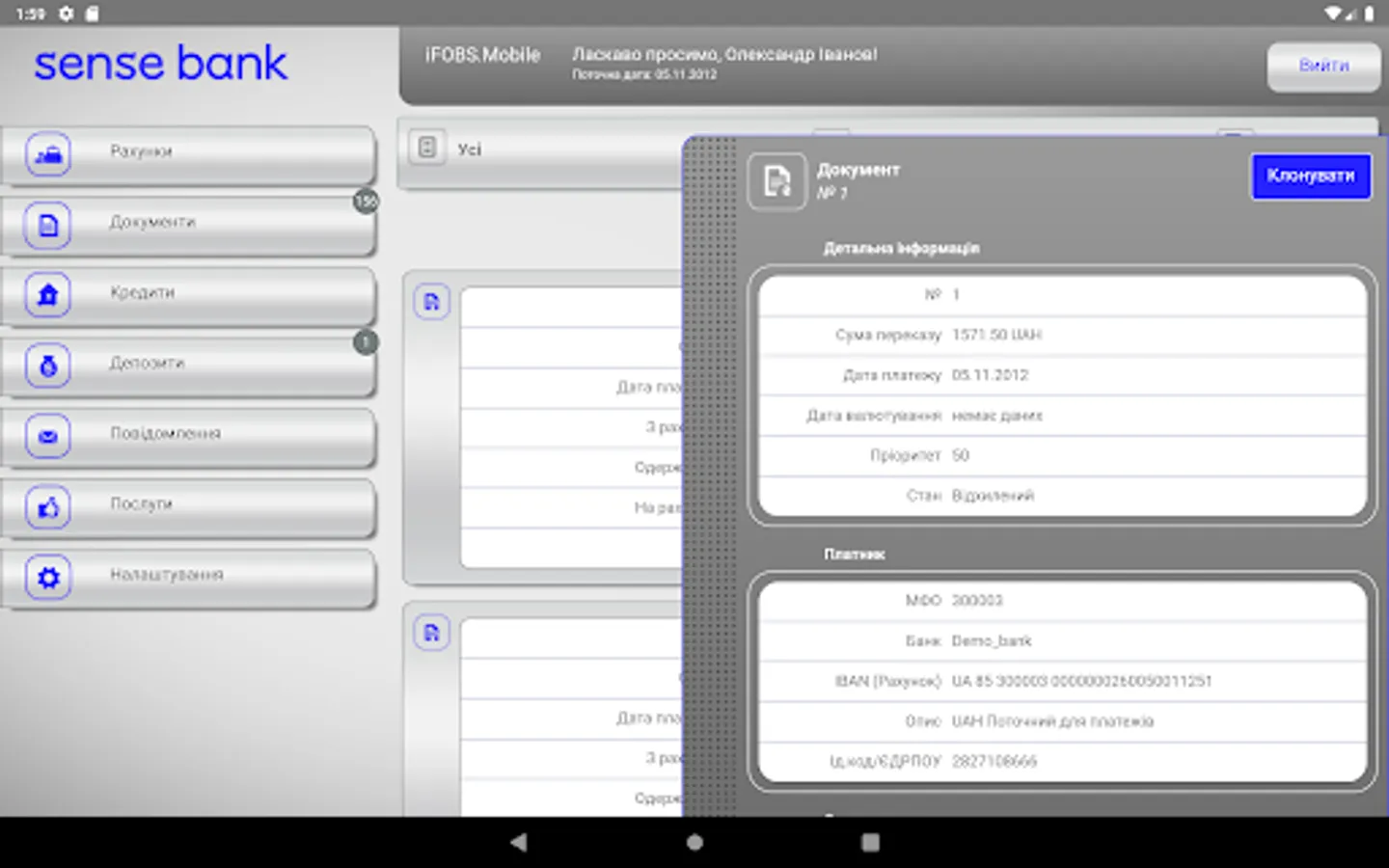
Task: Open the Документи menu item
Action: [189, 225]
